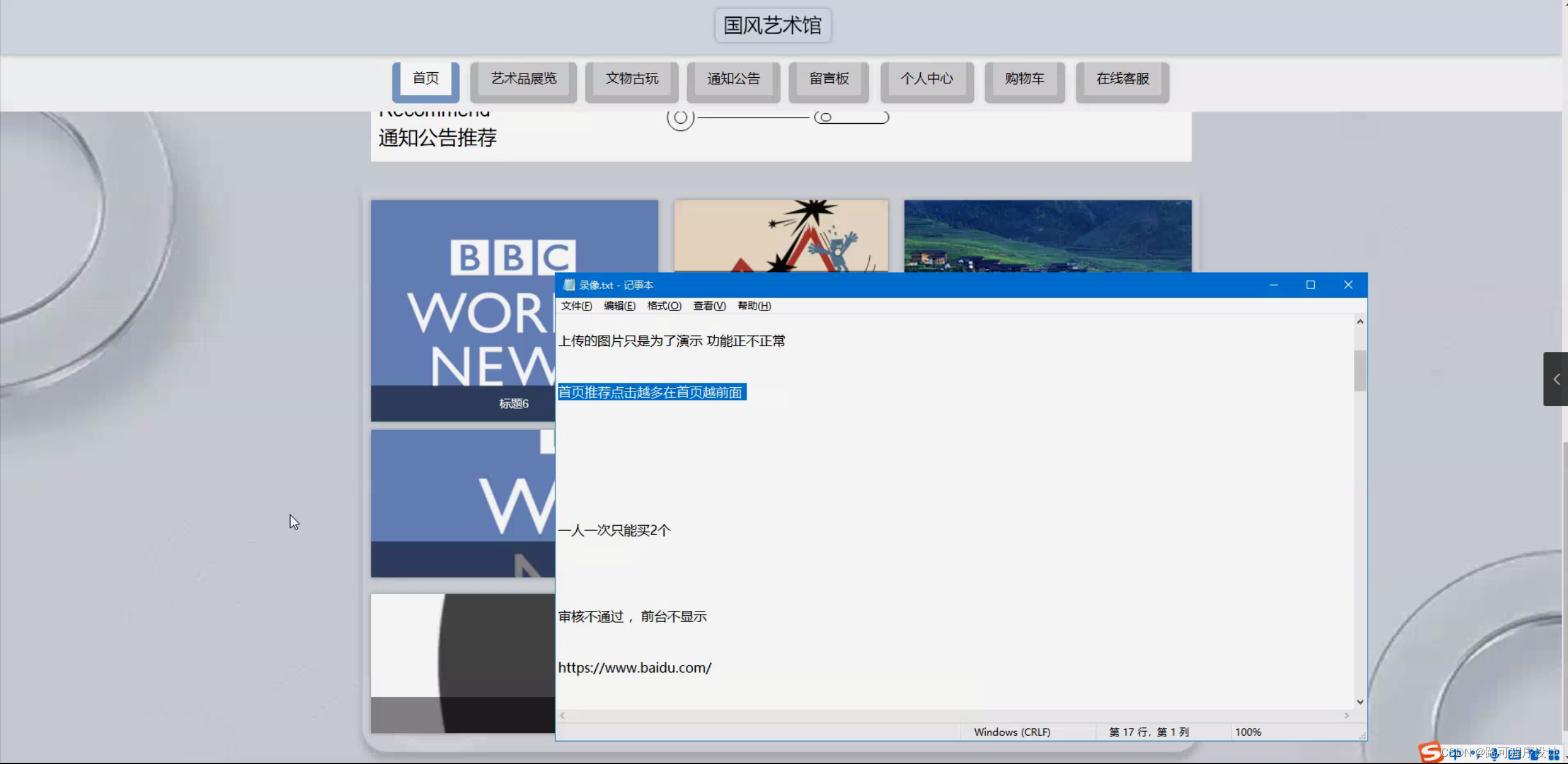Click the Notepad app icon in title bar
The width and height of the screenshot is (1568, 764).
pos(568,285)
